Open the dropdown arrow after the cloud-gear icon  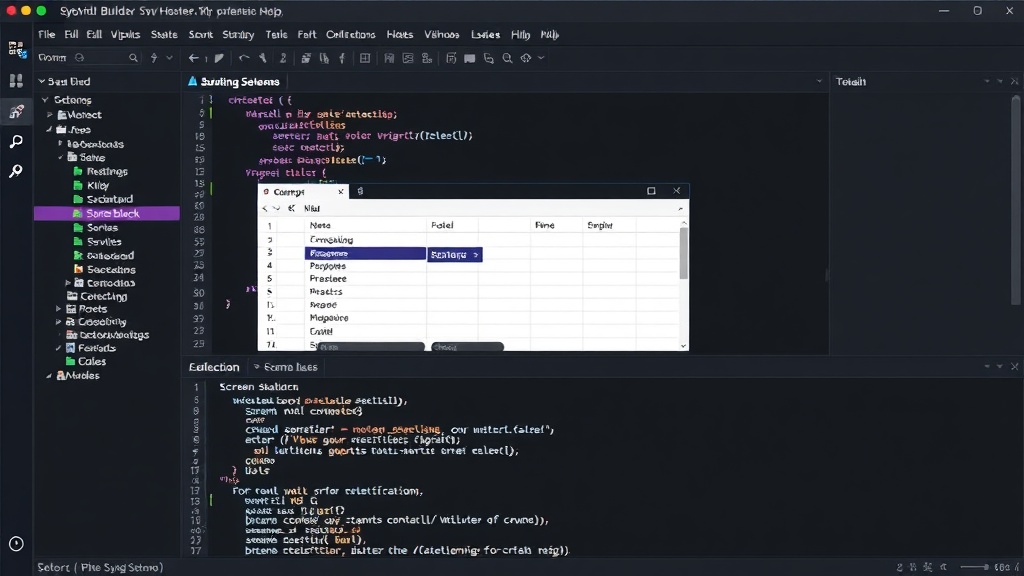click(541, 58)
